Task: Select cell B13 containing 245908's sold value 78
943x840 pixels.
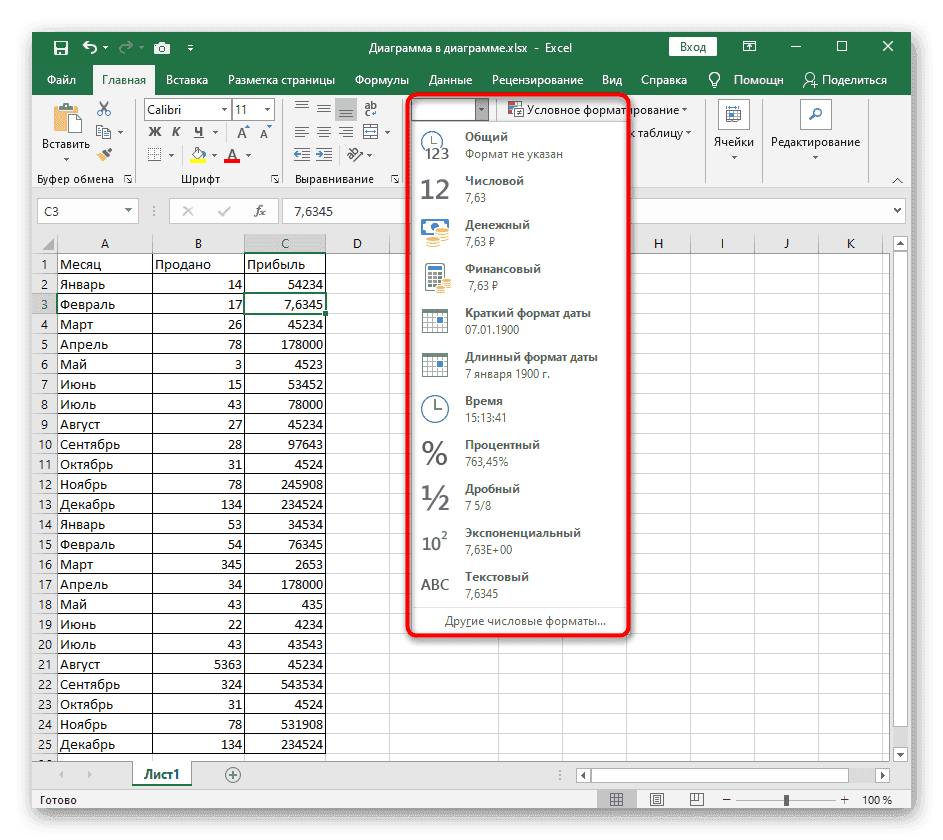Action: point(197,484)
